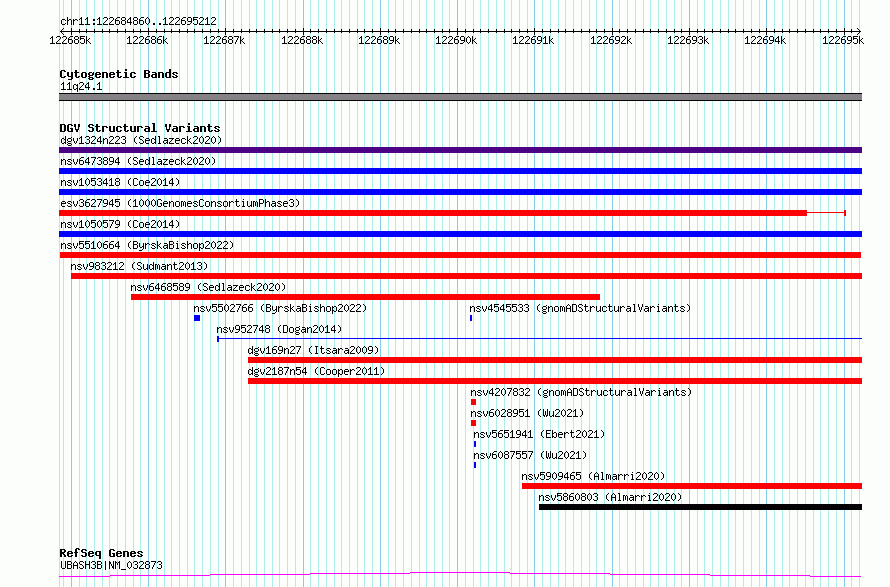Open the nsv5651941 (Ebert2021) label
890x587 pixels.
[539, 434]
